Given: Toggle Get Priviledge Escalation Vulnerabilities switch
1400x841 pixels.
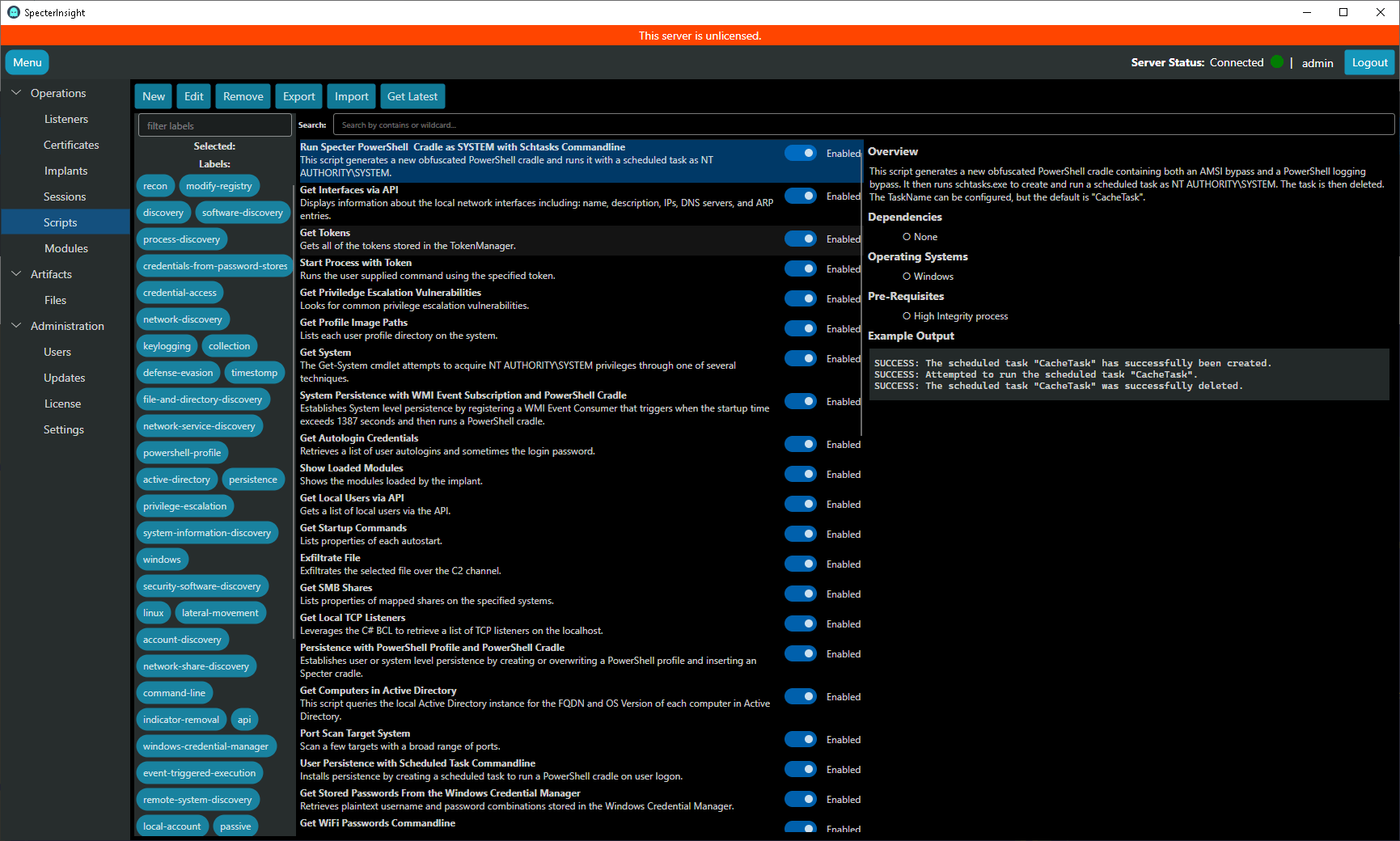Looking at the screenshot, I should (801, 298).
